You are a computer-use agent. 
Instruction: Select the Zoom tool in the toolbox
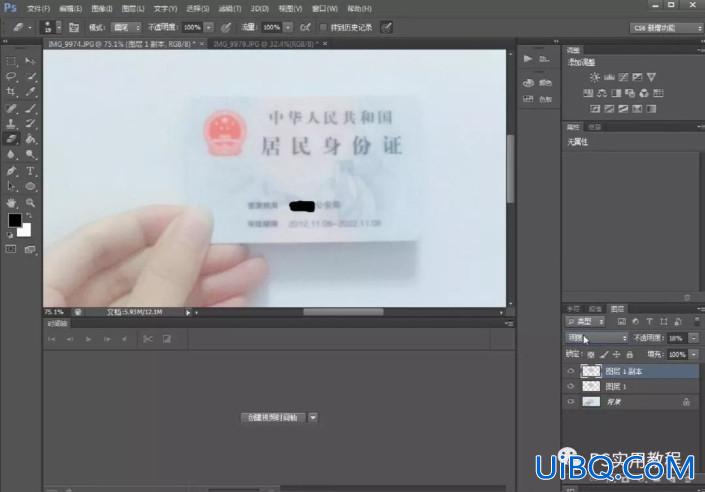click(30, 203)
